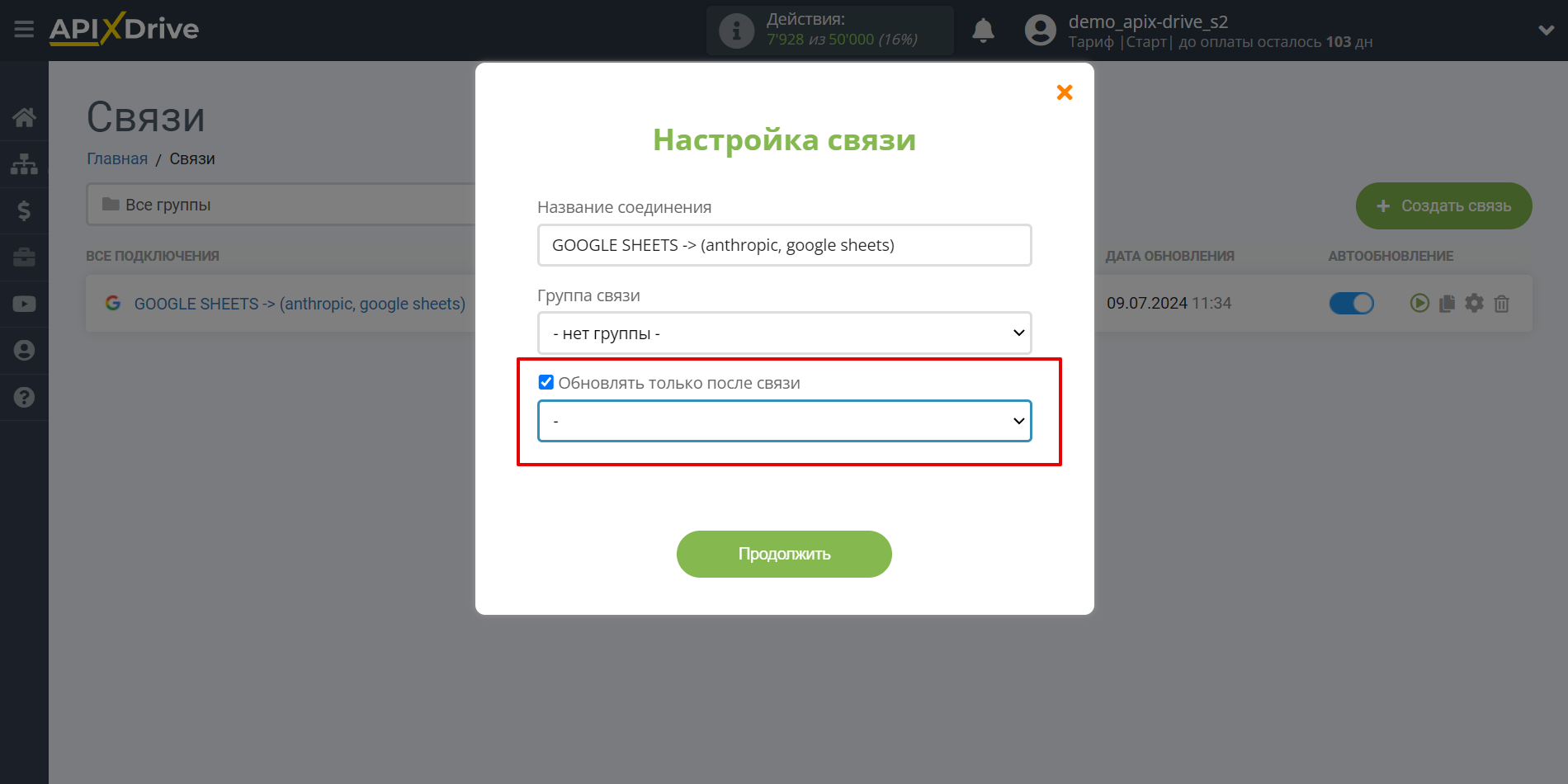Click the ВСЕ ПОДКЛЮЧЕНИЯ header
1568x784 pixels.
point(153,256)
